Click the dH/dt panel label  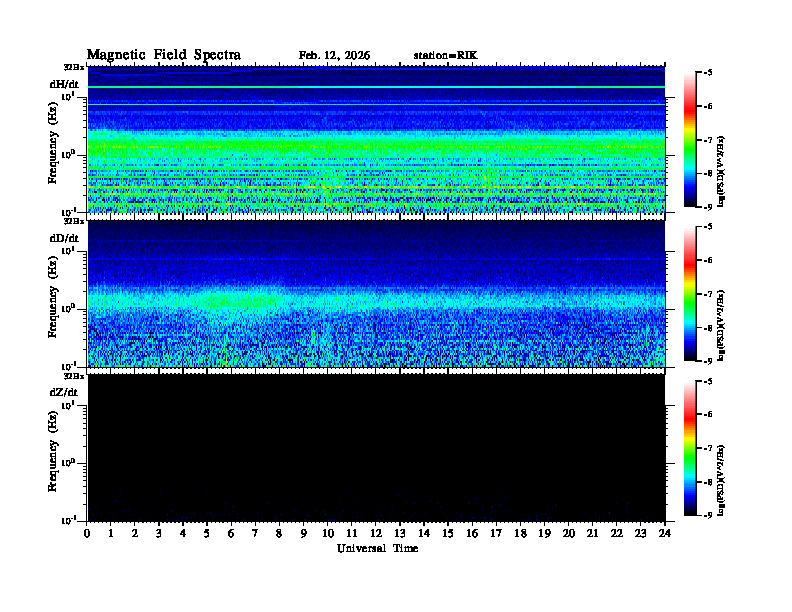64,84
